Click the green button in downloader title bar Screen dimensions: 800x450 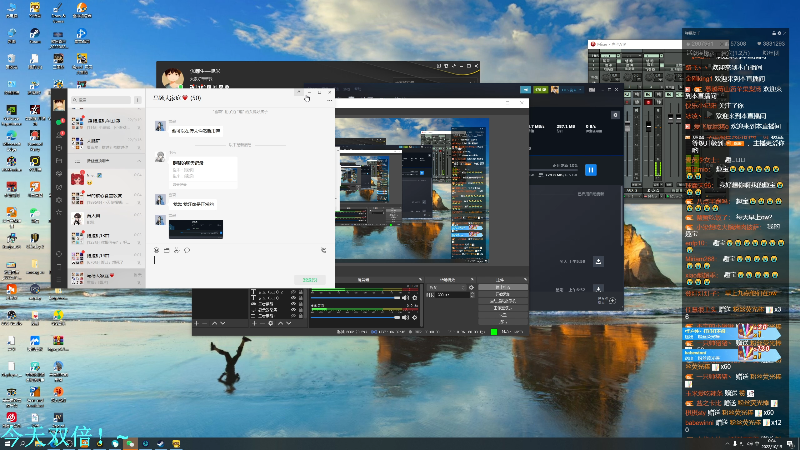[x=540, y=89]
